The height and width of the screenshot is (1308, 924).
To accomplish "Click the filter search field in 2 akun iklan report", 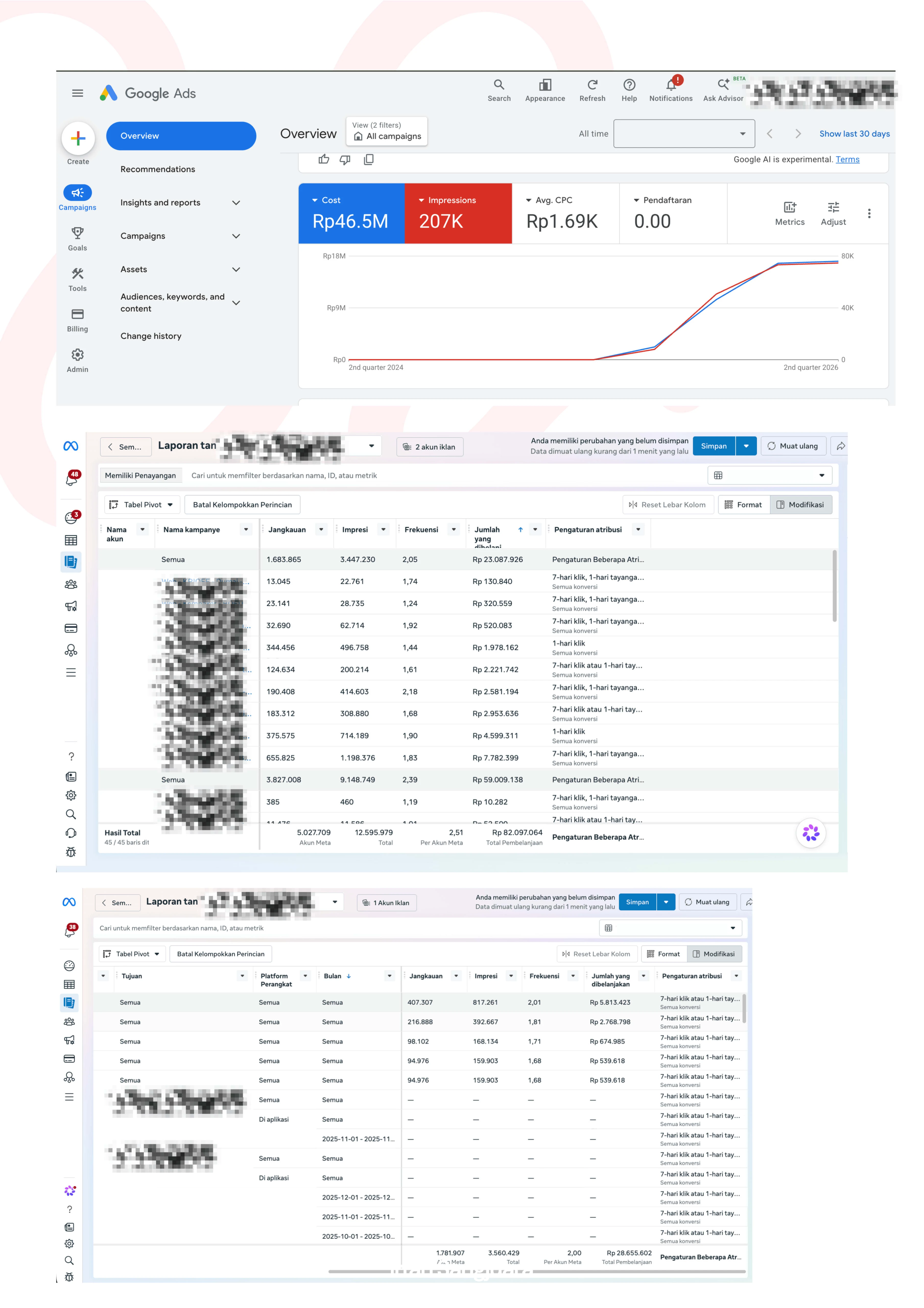I will pyautogui.click(x=444, y=476).
